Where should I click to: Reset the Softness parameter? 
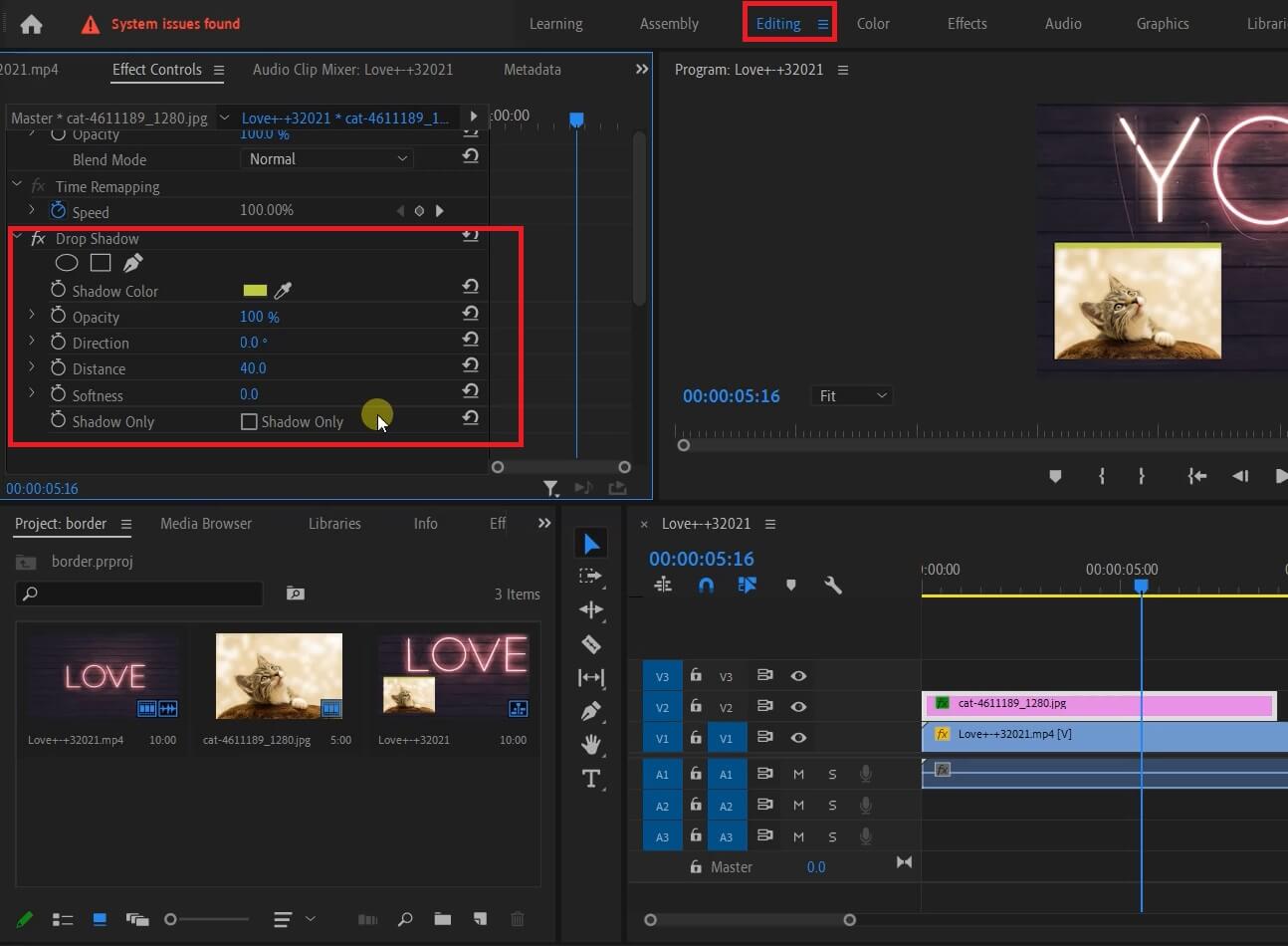point(471,391)
